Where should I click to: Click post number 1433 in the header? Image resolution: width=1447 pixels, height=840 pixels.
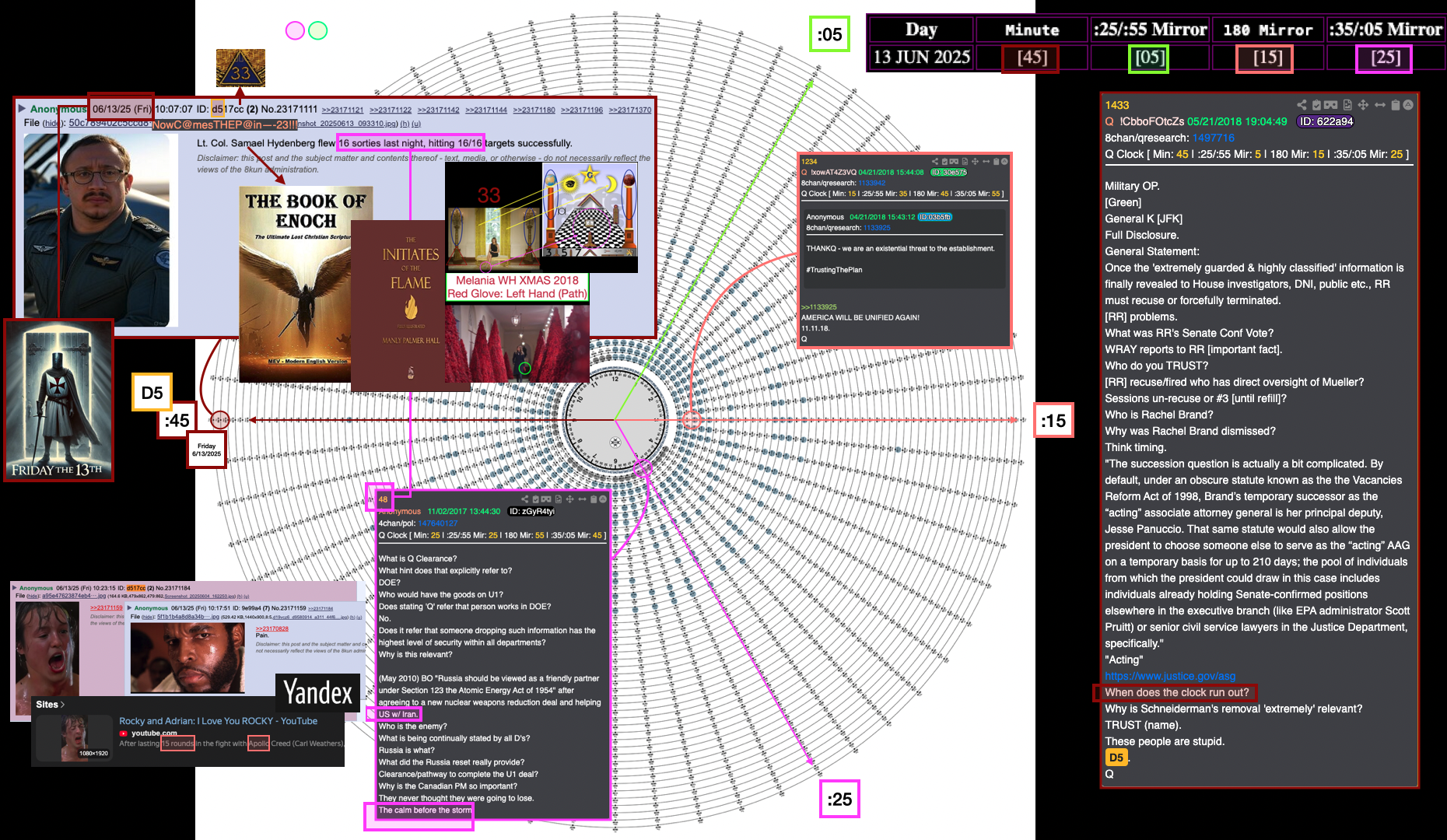click(1116, 105)
